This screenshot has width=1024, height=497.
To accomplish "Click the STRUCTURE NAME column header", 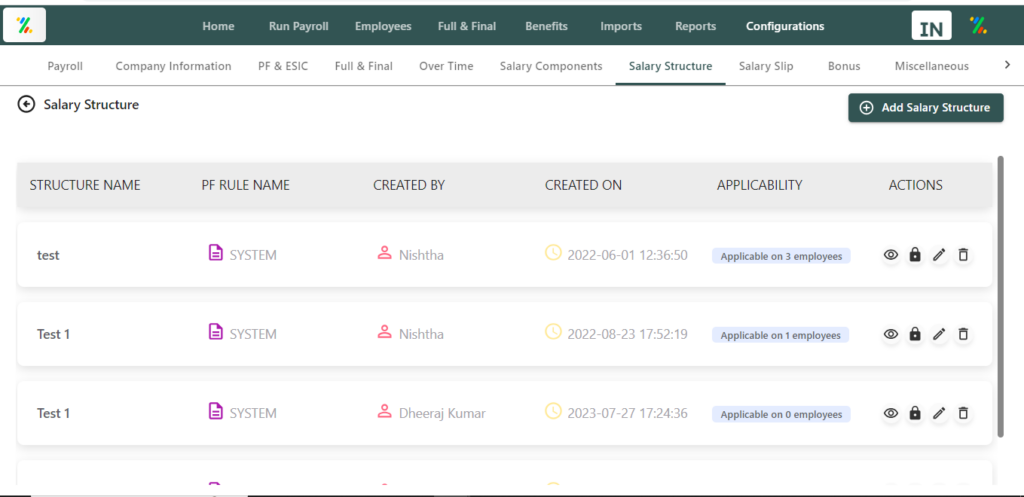I will pyautogui.click(x=85, y=185).
